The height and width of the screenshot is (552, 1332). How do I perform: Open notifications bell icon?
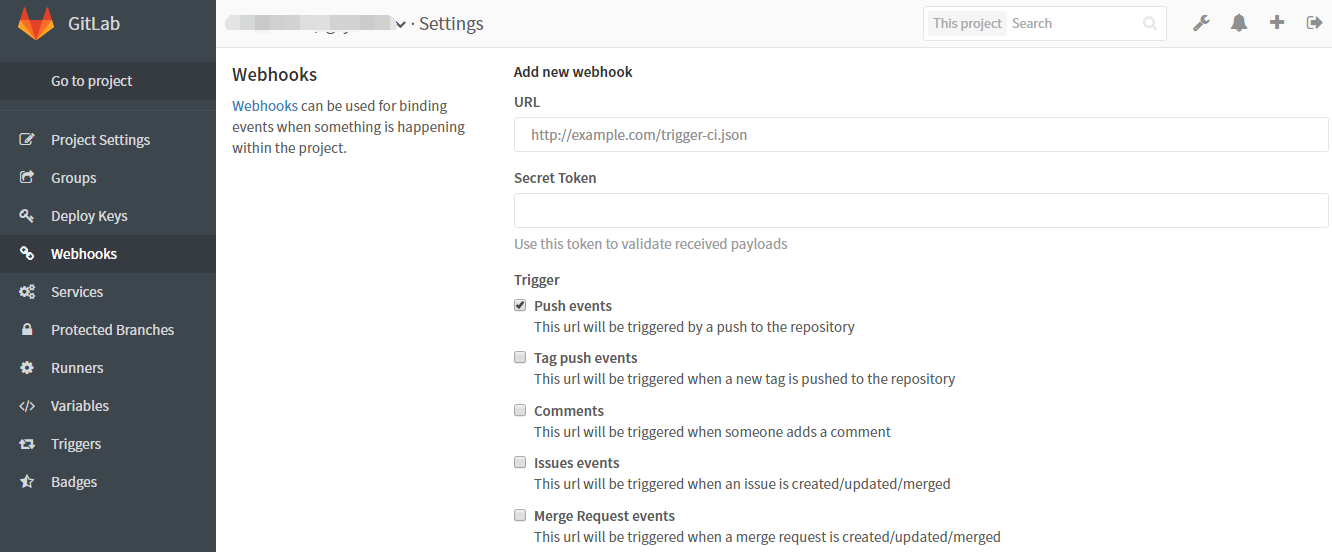[x=1239, y=23]
